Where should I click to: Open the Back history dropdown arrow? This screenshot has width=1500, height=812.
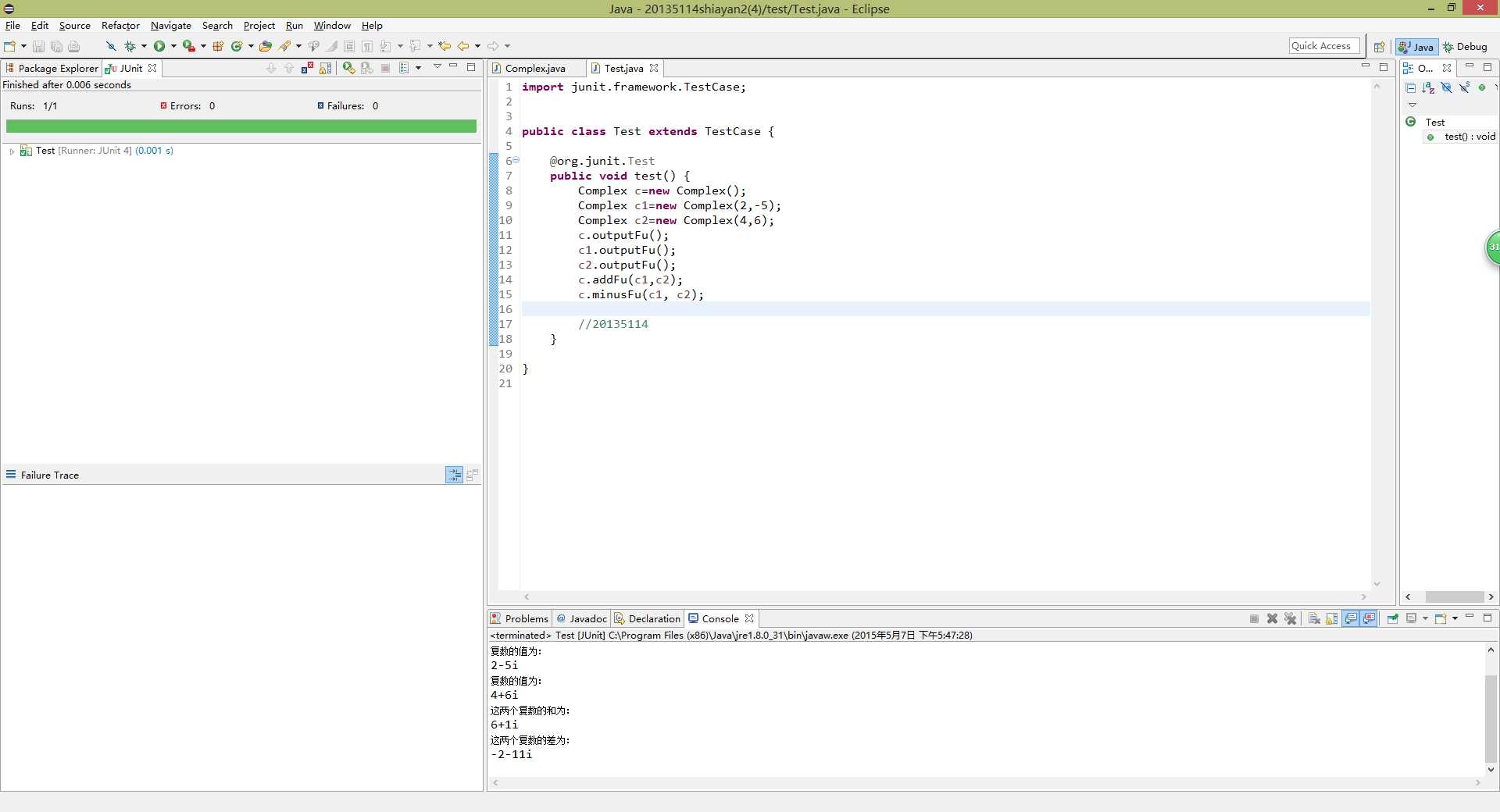(477, 46)
